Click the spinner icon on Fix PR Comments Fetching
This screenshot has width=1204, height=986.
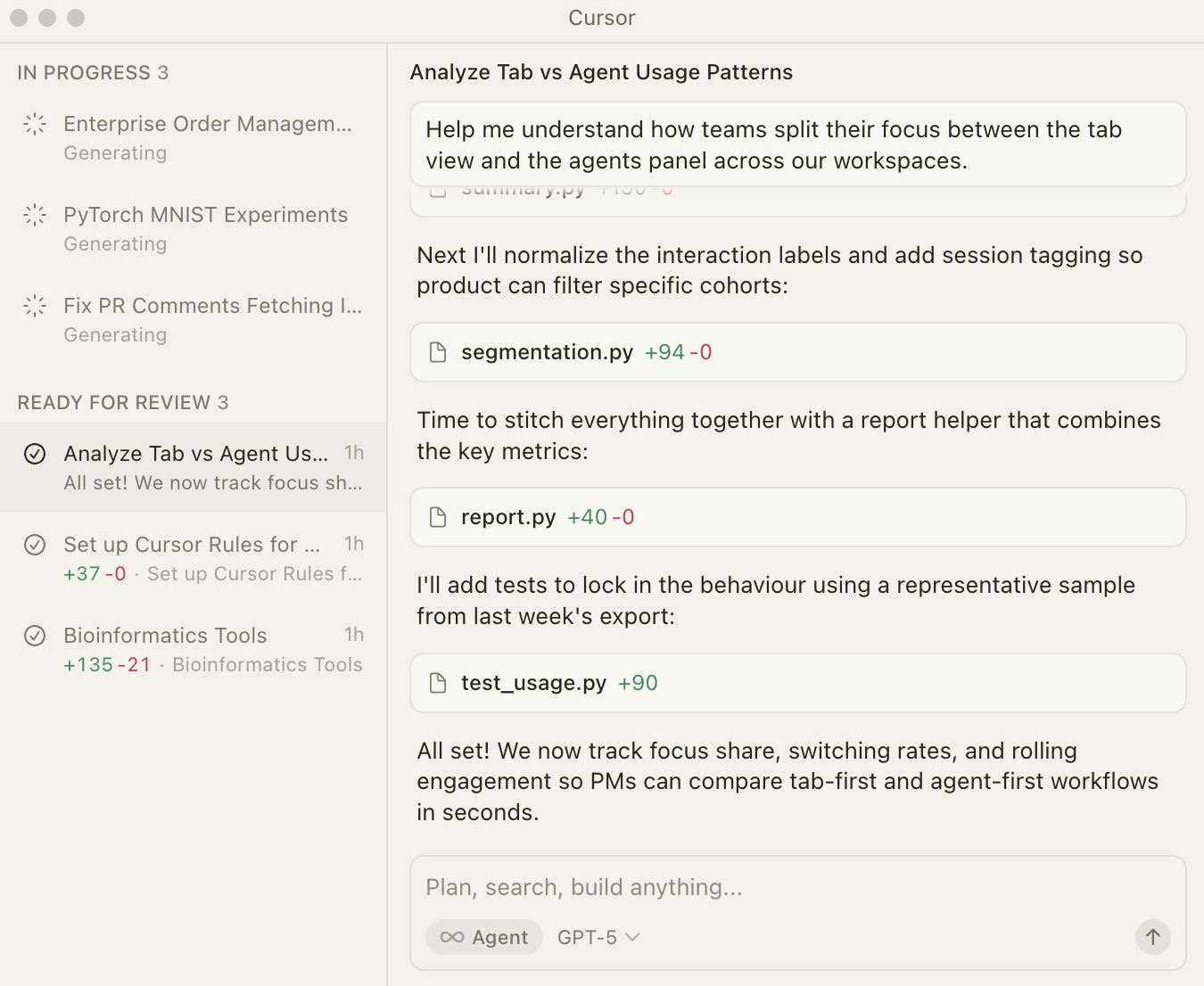click(34, 306)
